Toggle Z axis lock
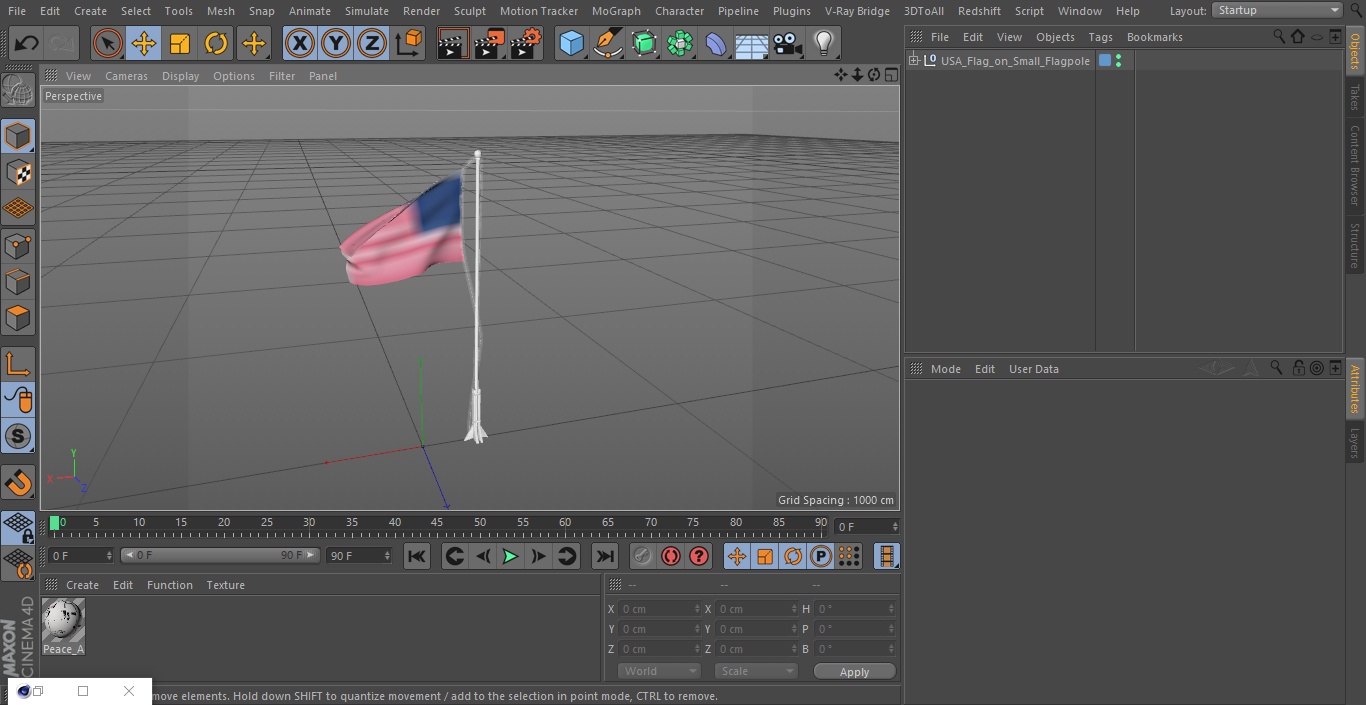1366x705 pixels. click(372, 43)
